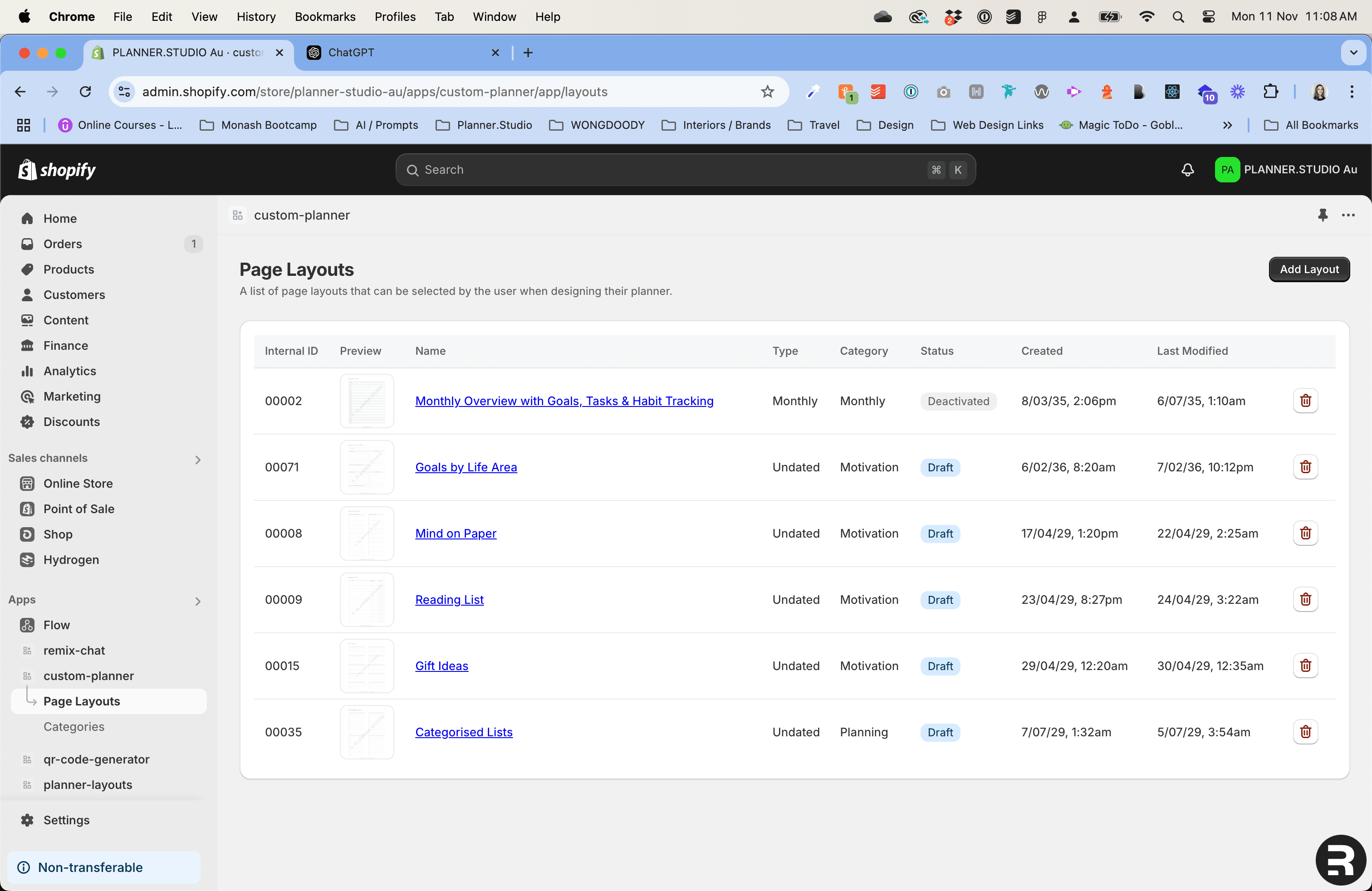This screenshot has height=891, width=1372.
Task: Open the Gift Ideas preview thumbnail
Action: (367, 666)
